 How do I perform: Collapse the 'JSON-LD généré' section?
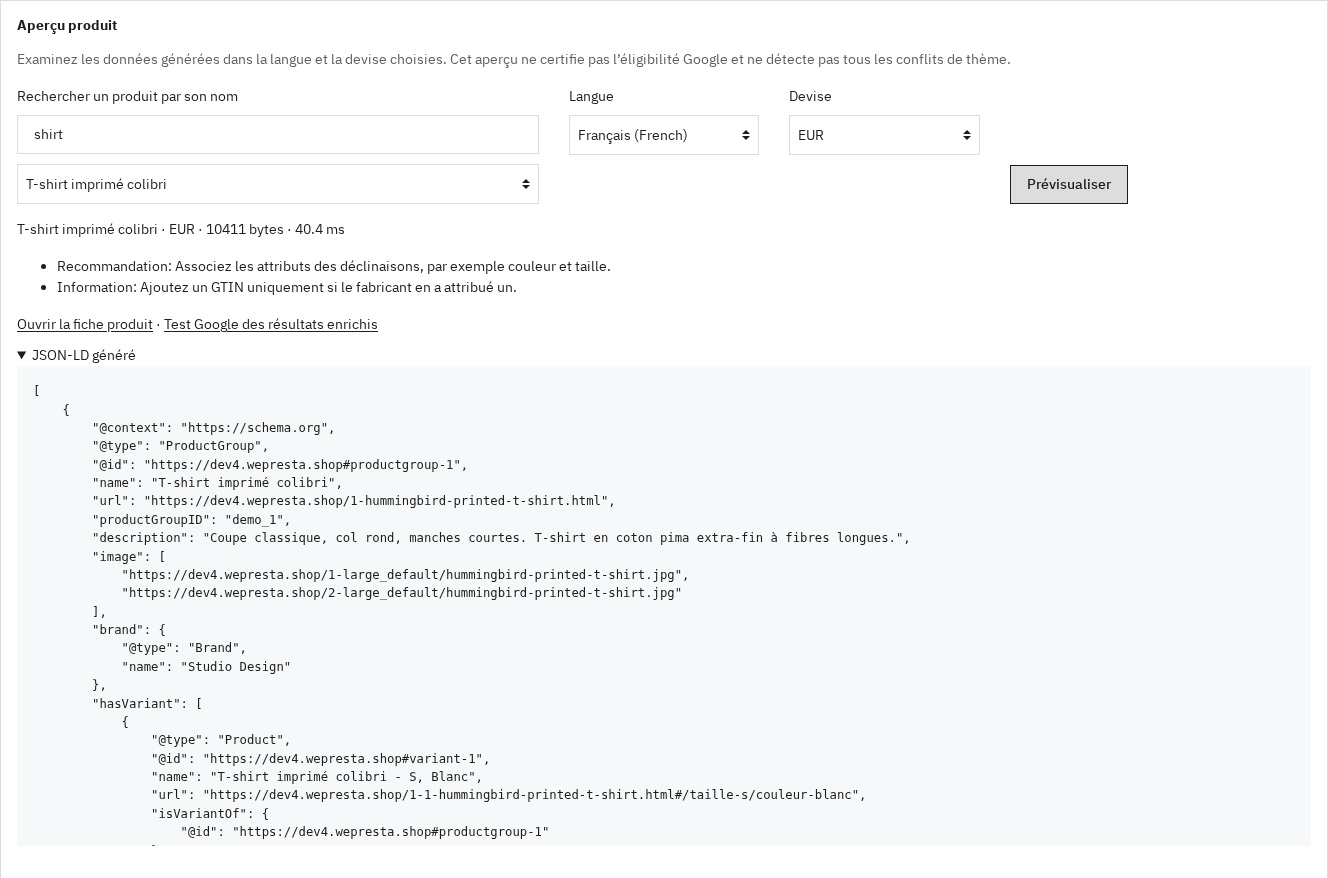[x=77, y=355]
